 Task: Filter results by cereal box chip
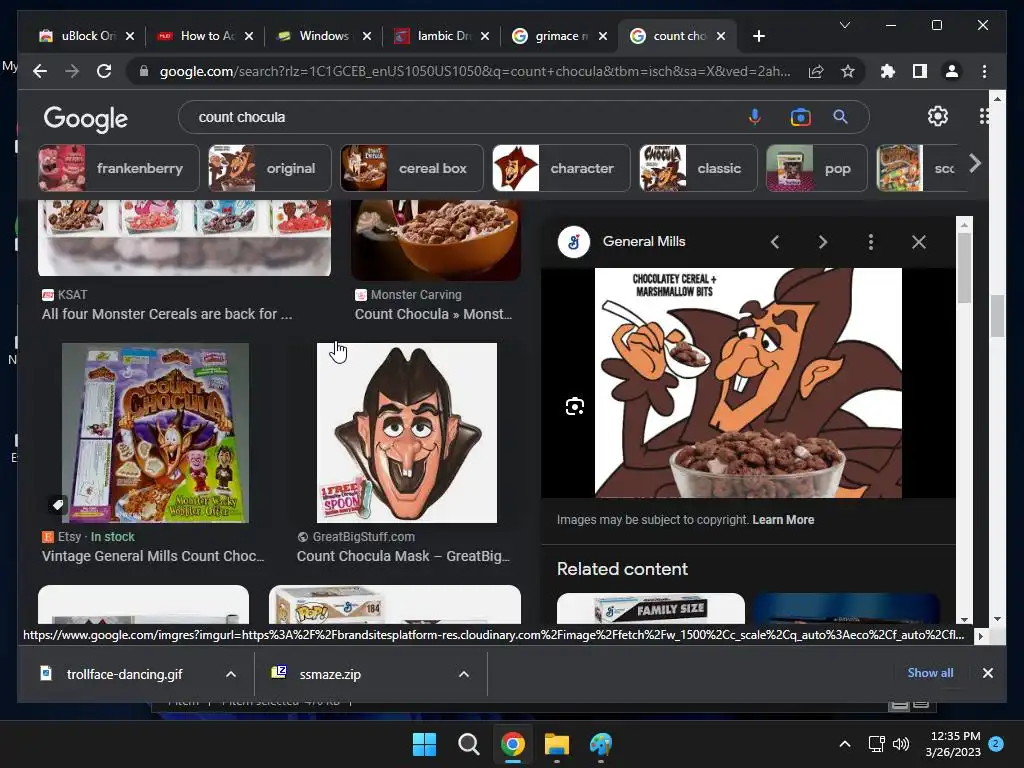coord(411,168)
